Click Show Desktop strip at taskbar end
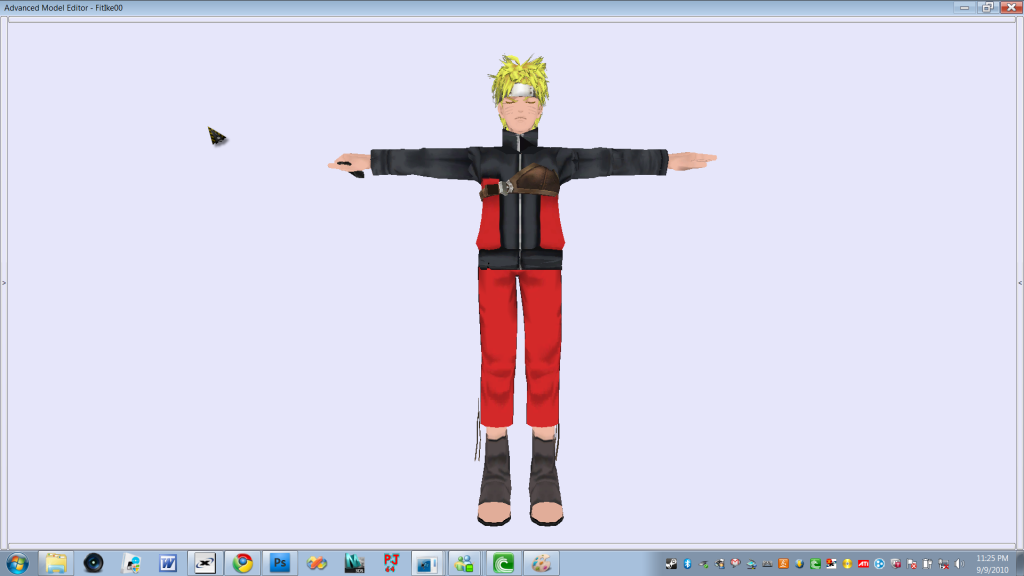Image resolution: width=1024 pixels, height=576 pixels. [x=1019, y=563]
